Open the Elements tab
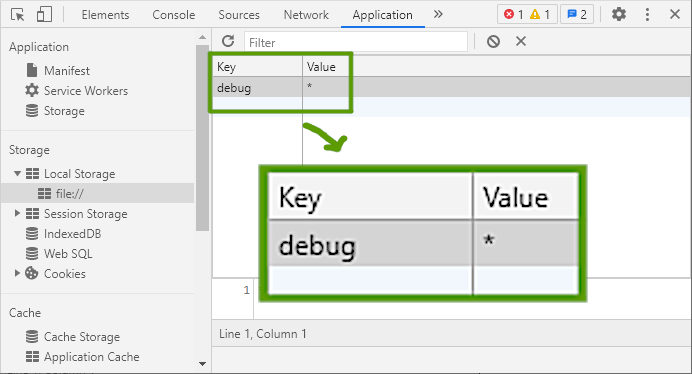This screenshot has height=374, width=692. (x=105, y=15)
